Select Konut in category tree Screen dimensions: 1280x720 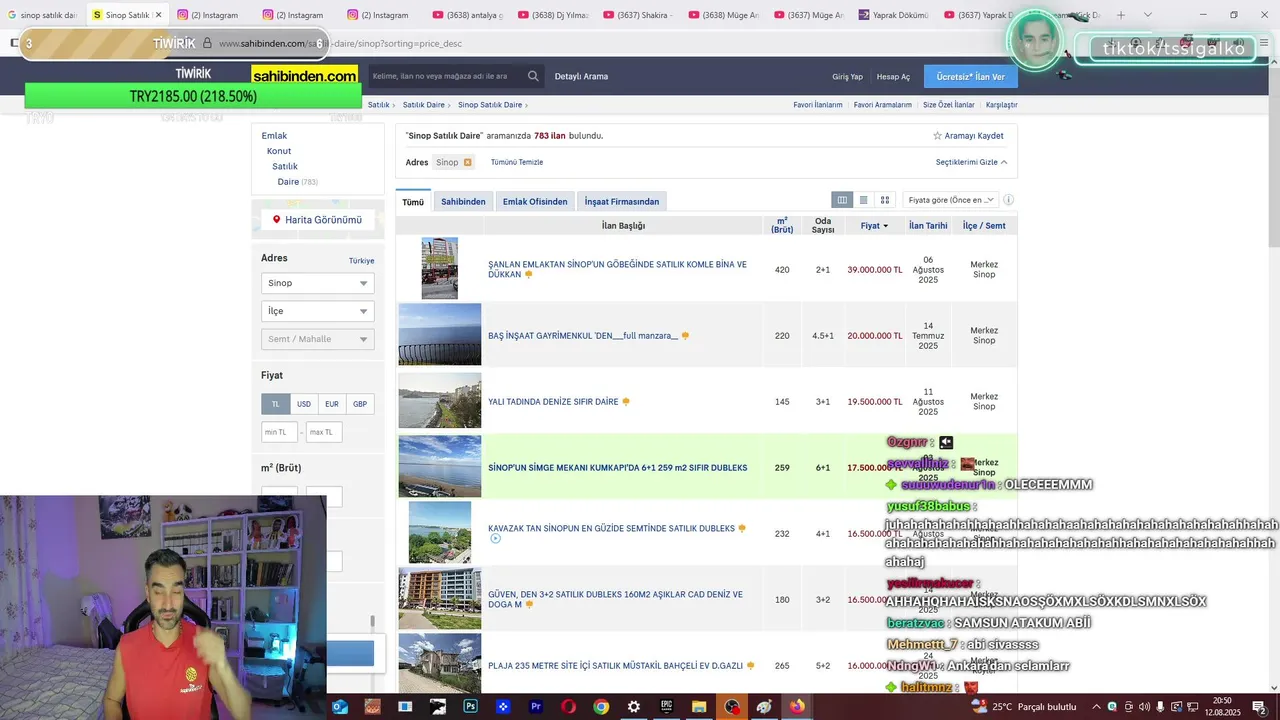279,151
